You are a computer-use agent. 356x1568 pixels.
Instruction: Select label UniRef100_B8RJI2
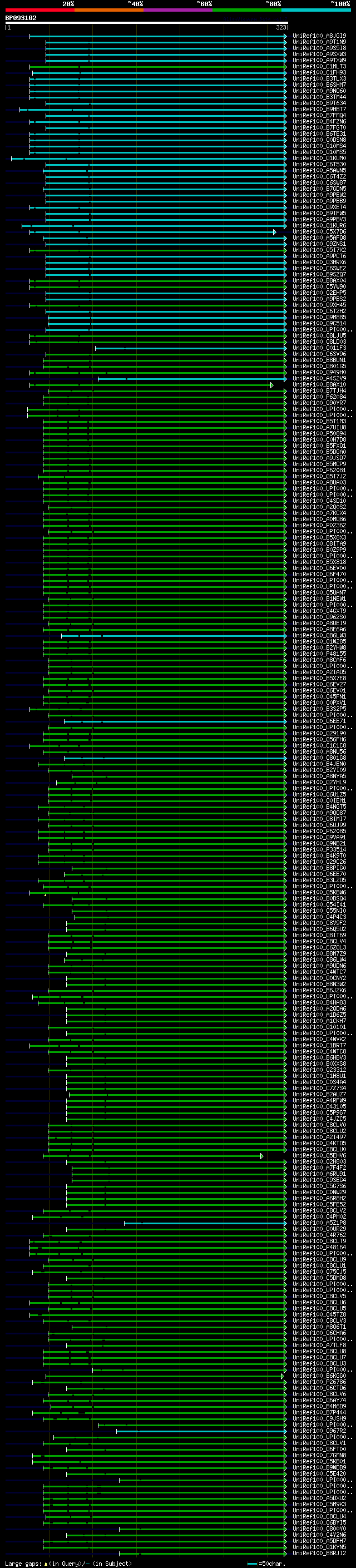(319, 1553)
